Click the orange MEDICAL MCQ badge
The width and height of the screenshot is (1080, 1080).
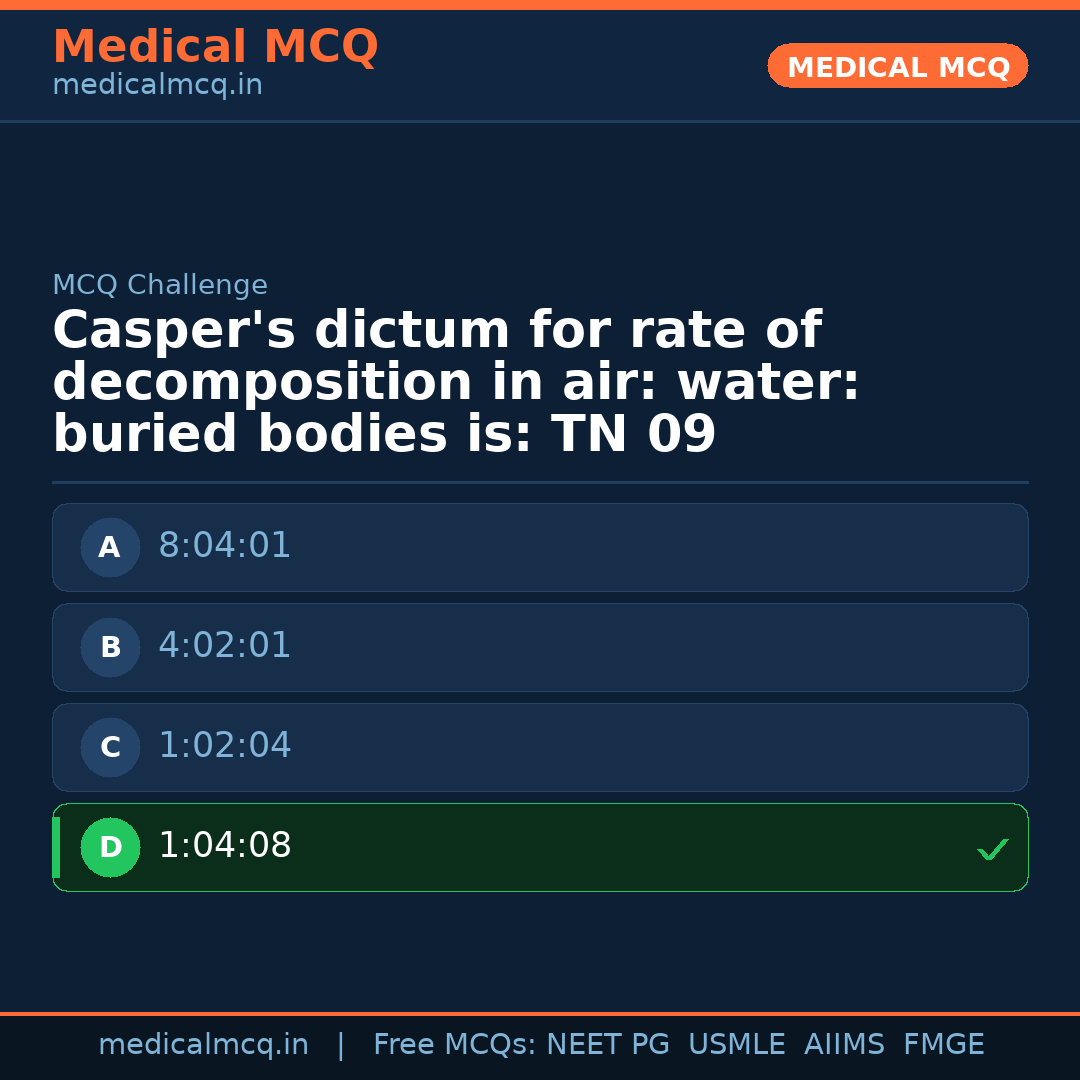point(897,66)
